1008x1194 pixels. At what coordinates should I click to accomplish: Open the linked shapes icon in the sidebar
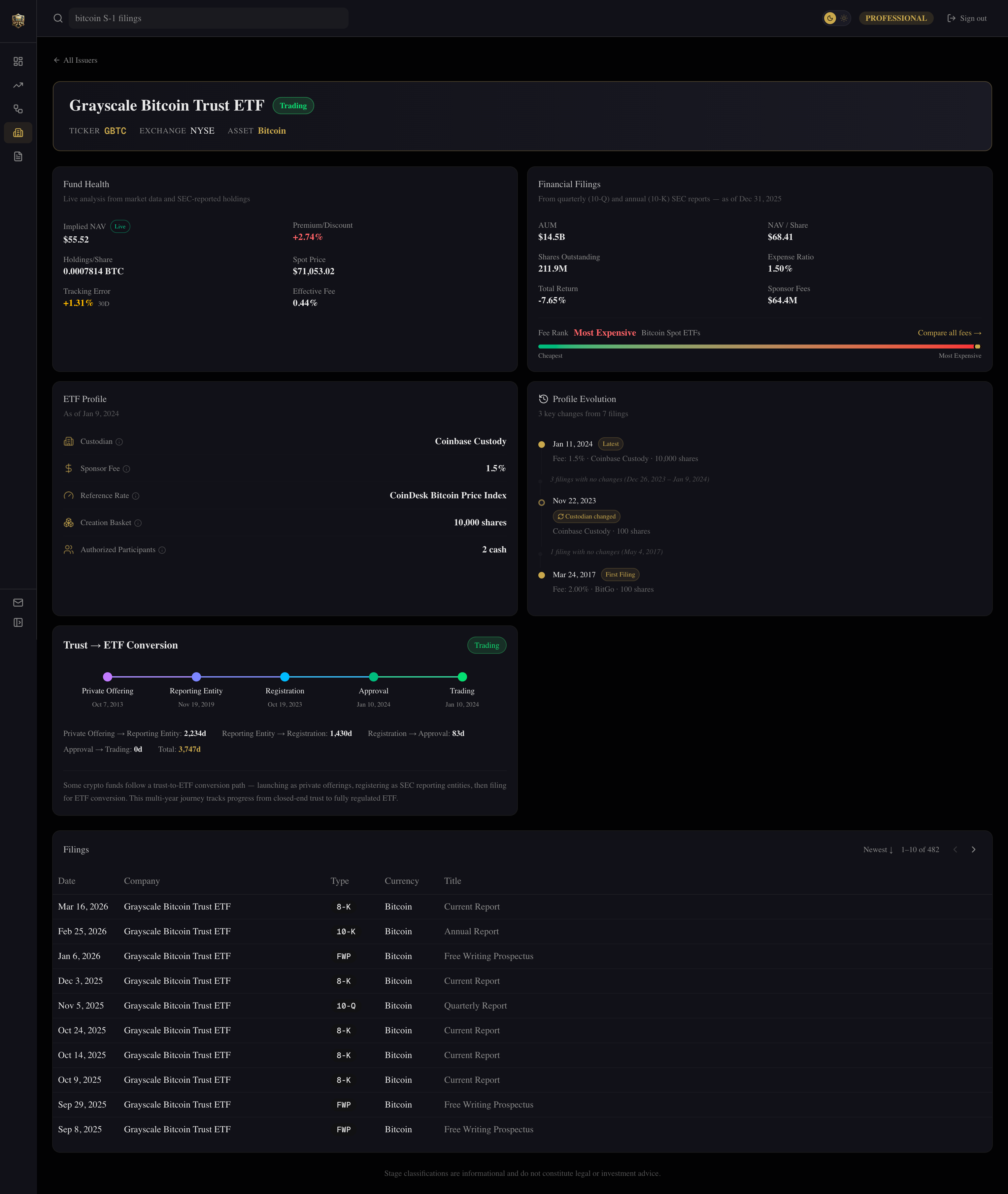18,109
